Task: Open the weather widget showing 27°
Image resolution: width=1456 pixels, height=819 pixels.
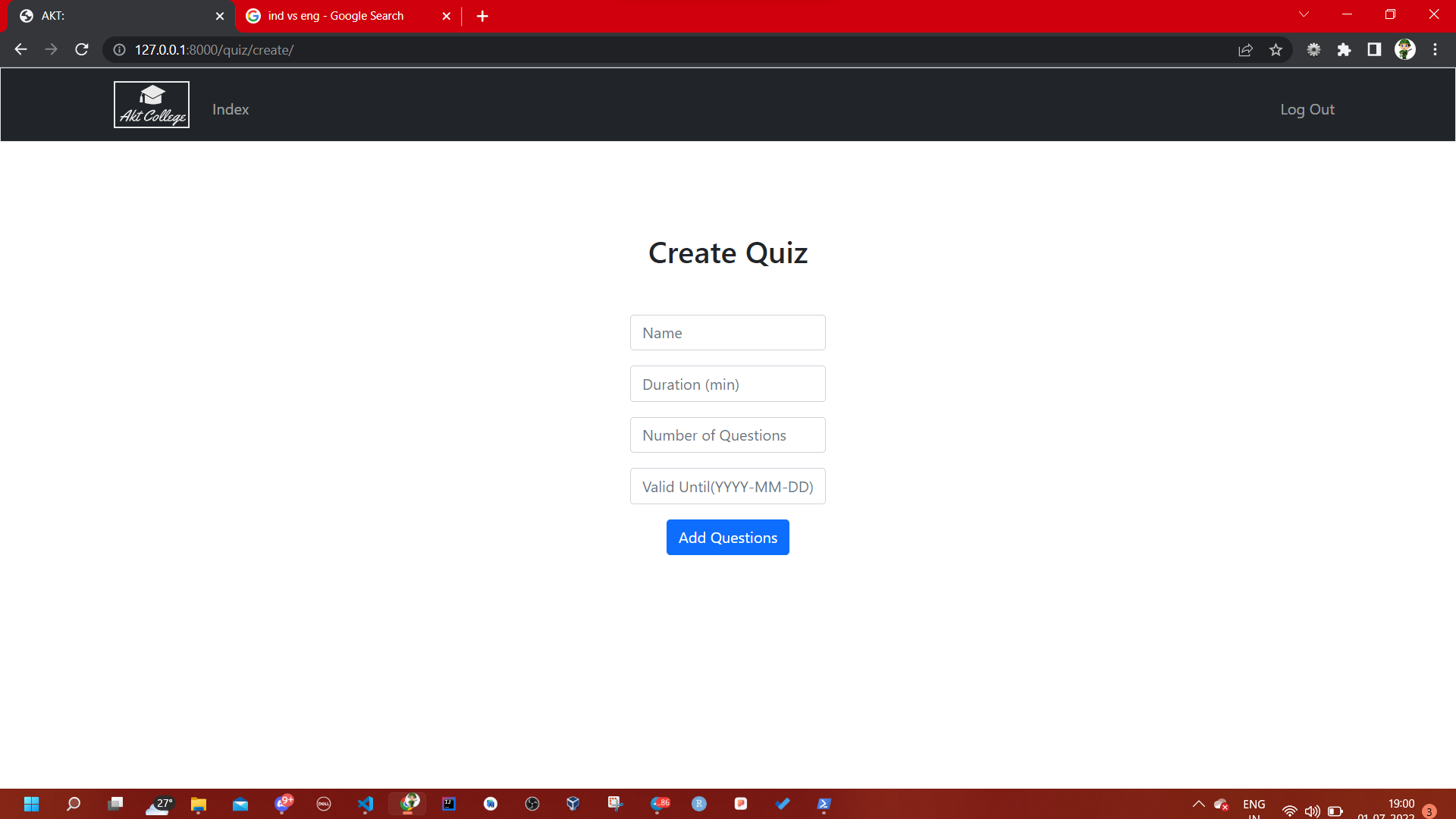Action: tap(158, 805)
